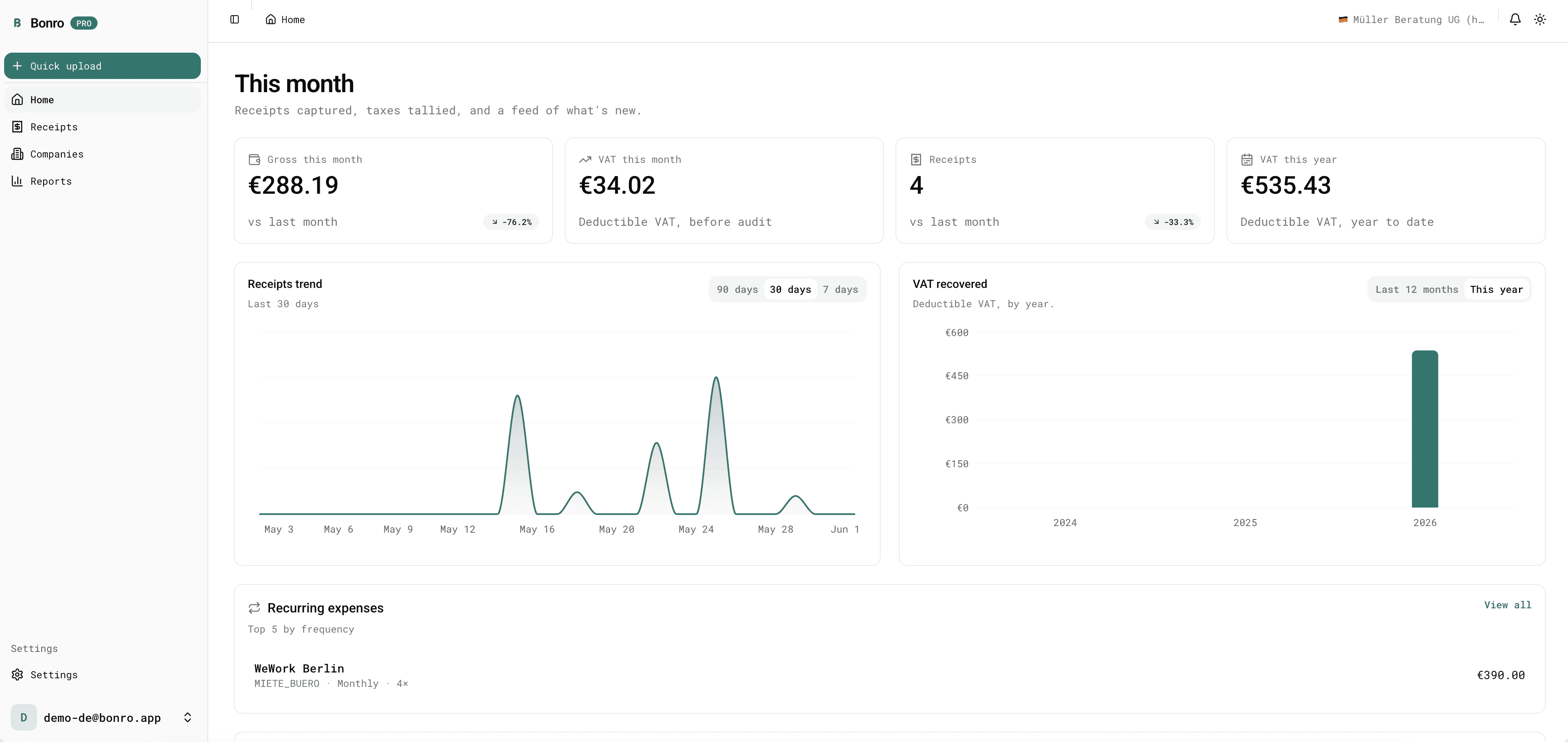
Task: Click the VAT this month trend icon
Action: (x=585, y=159)
